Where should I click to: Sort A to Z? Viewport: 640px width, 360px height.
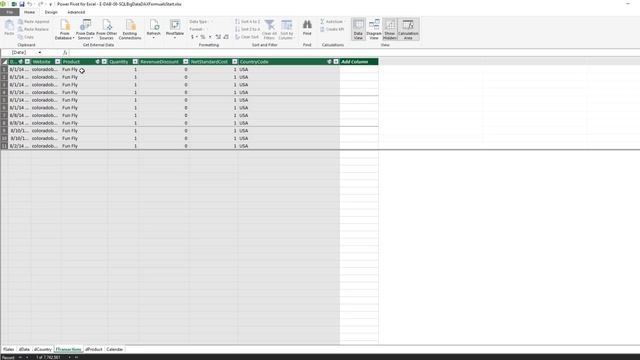[x=247, y=22]
